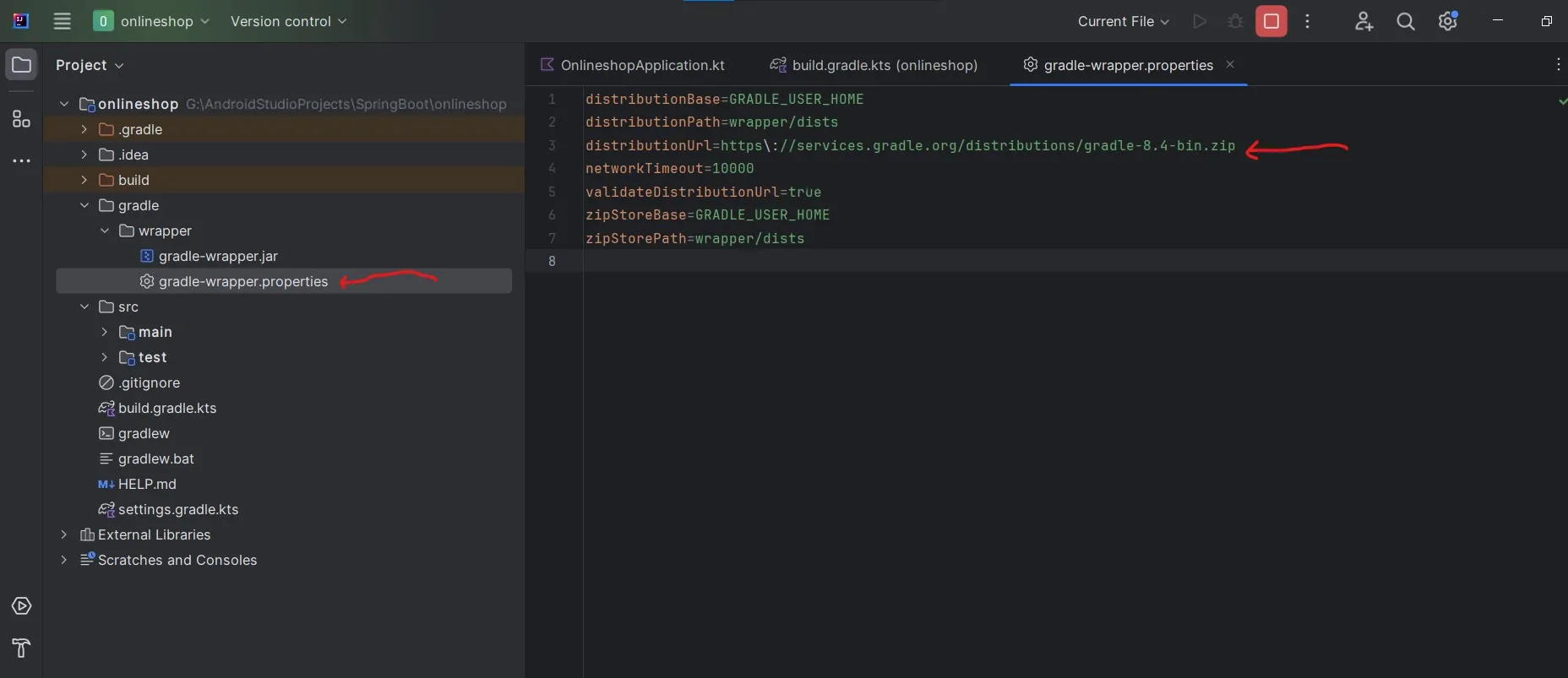Click the Scratches and Consoles icon
Screen dimensions: 1568x678
click(87, 559)
